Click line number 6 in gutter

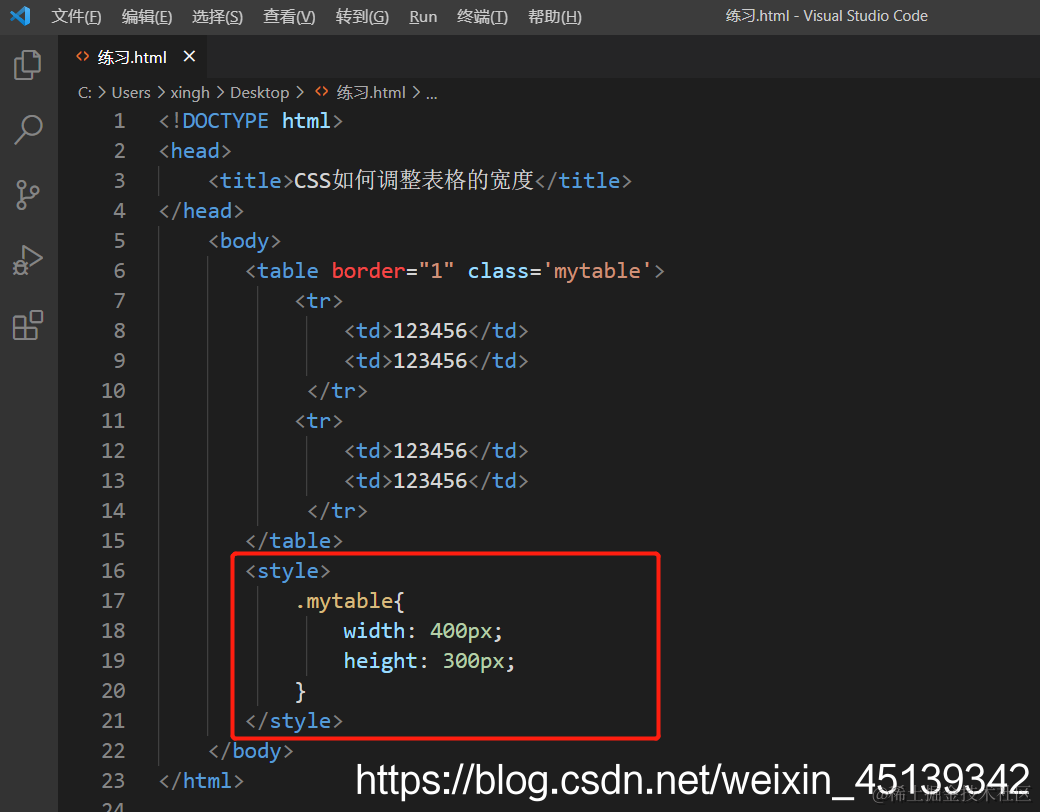(119, 271)
